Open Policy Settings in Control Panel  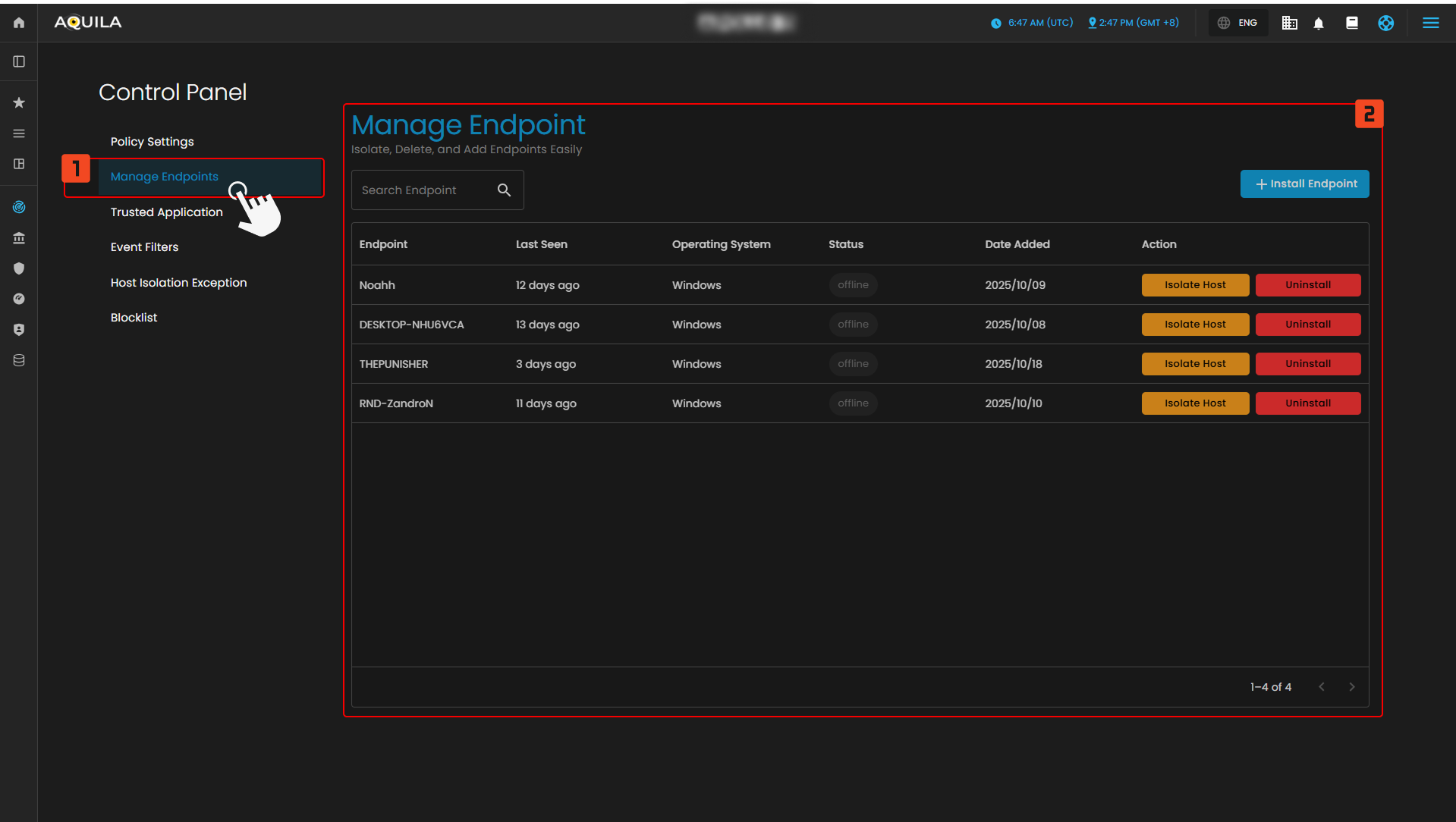(152, 142)
